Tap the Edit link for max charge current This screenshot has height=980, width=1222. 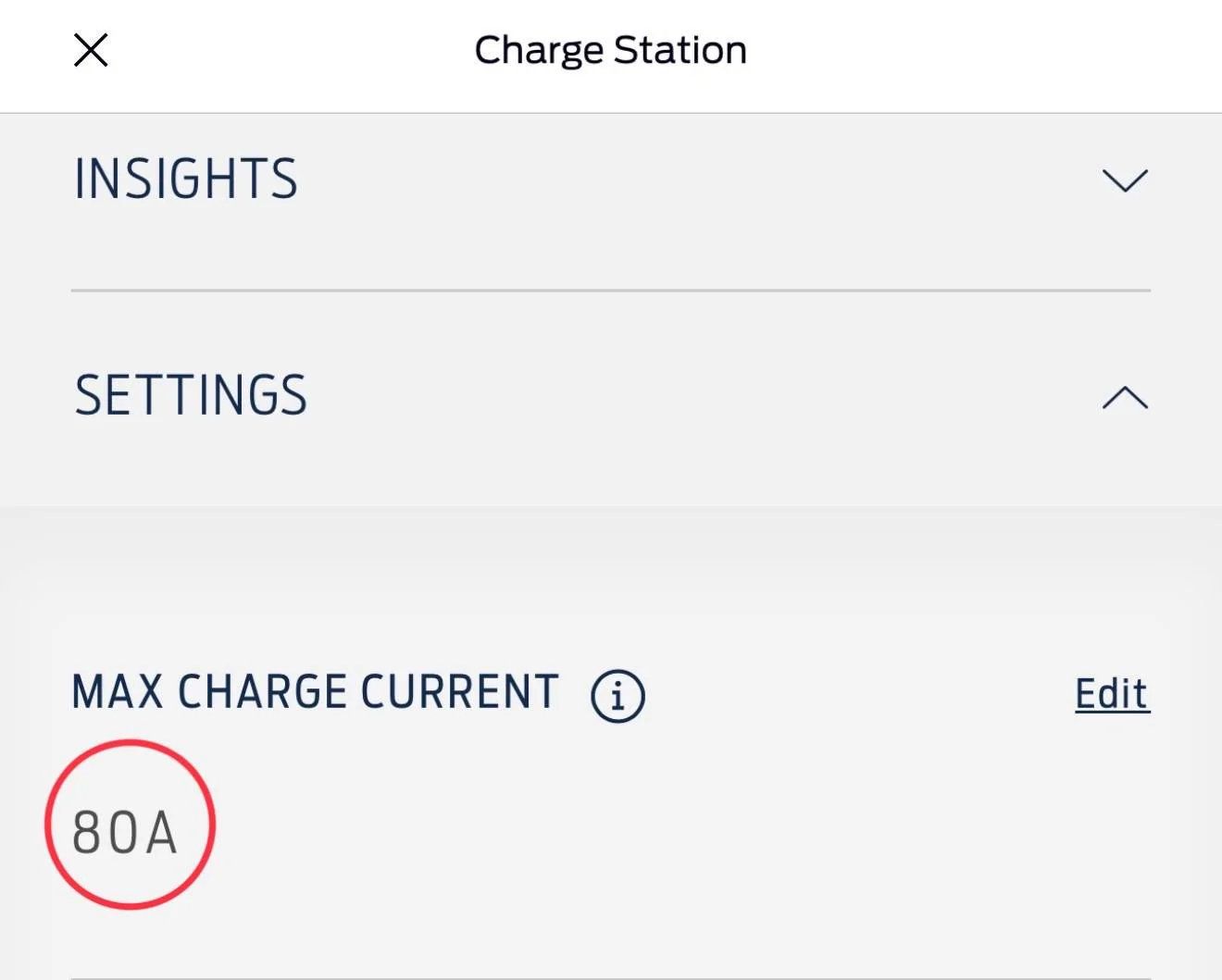[x=1112, y=694]
